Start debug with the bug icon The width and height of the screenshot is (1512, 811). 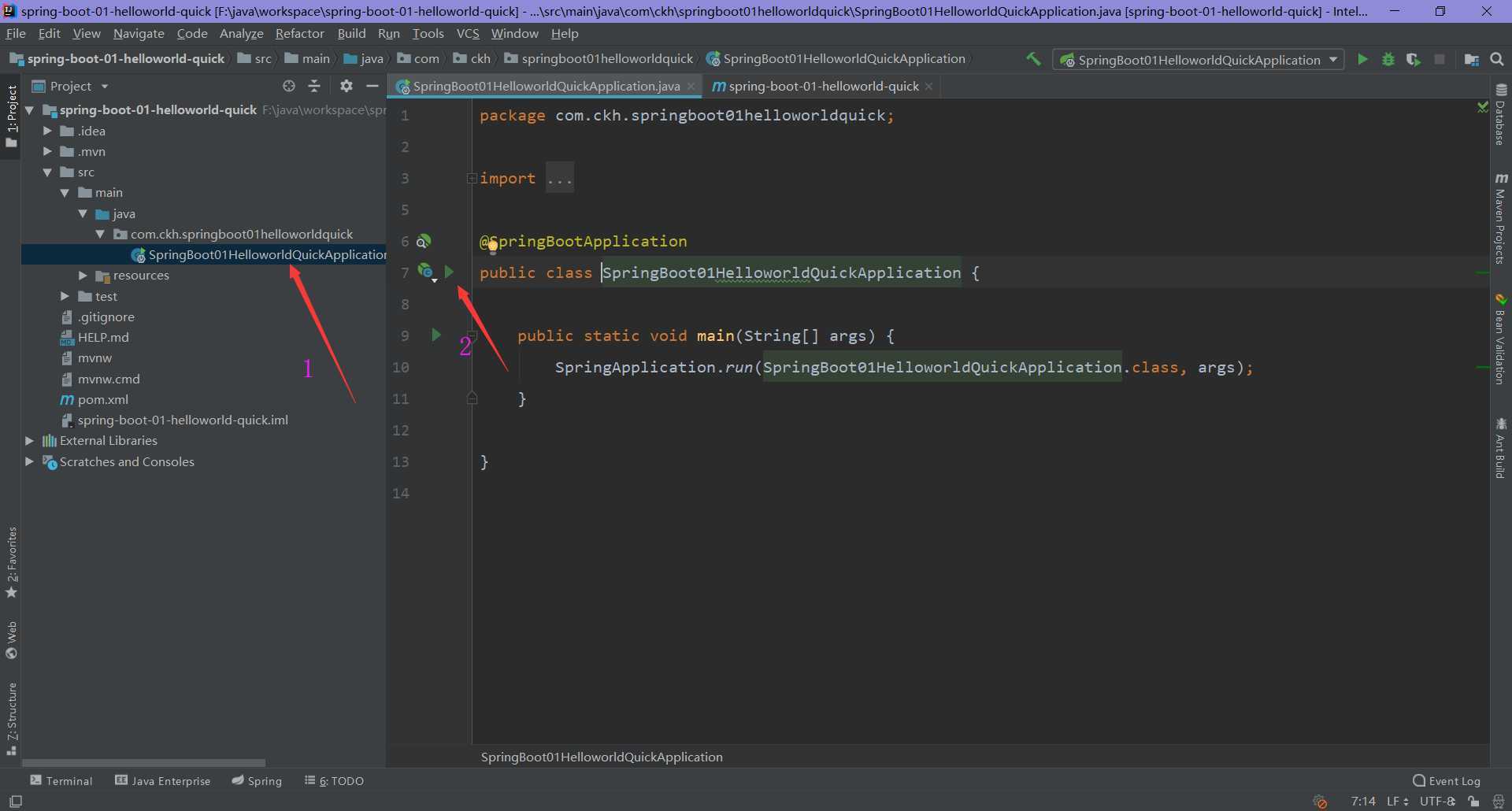[x=1388, y=59]
